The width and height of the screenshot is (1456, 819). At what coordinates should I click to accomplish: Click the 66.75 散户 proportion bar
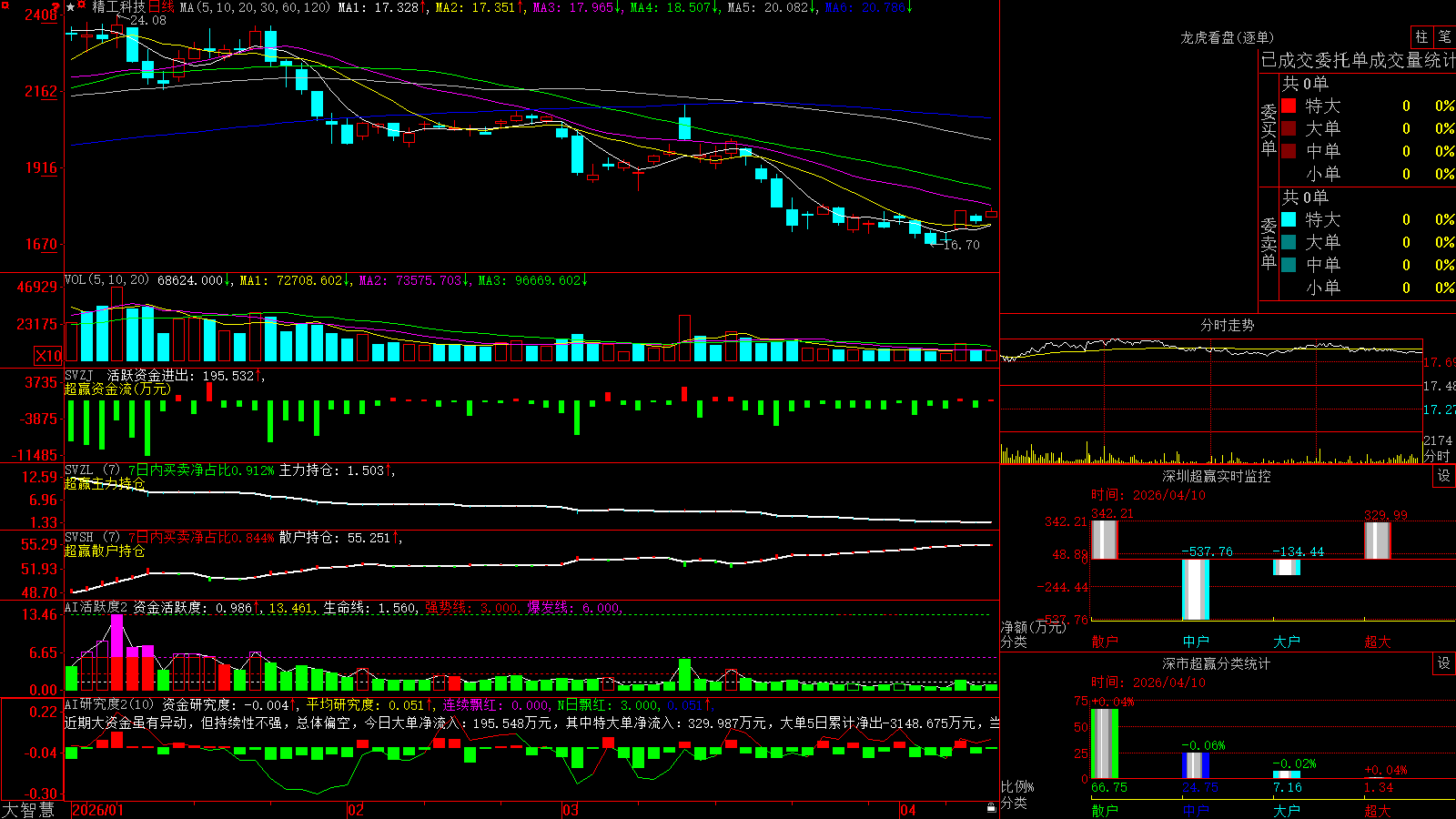[1104, 743]
